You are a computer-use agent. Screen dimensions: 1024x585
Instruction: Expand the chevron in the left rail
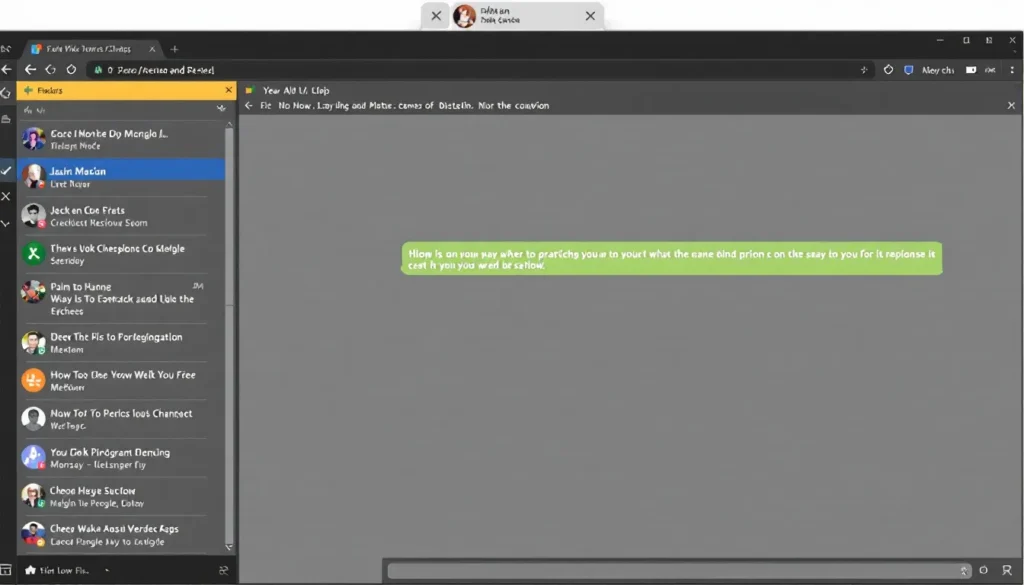tap(7, 223)
